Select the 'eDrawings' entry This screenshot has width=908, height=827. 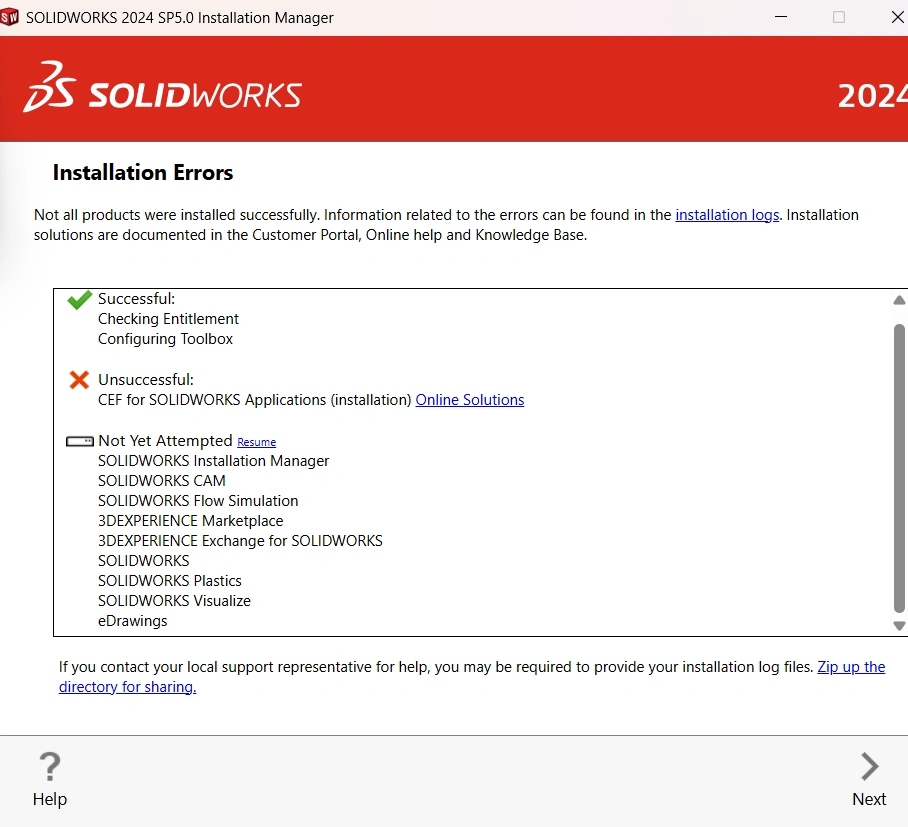coord(133,621)
